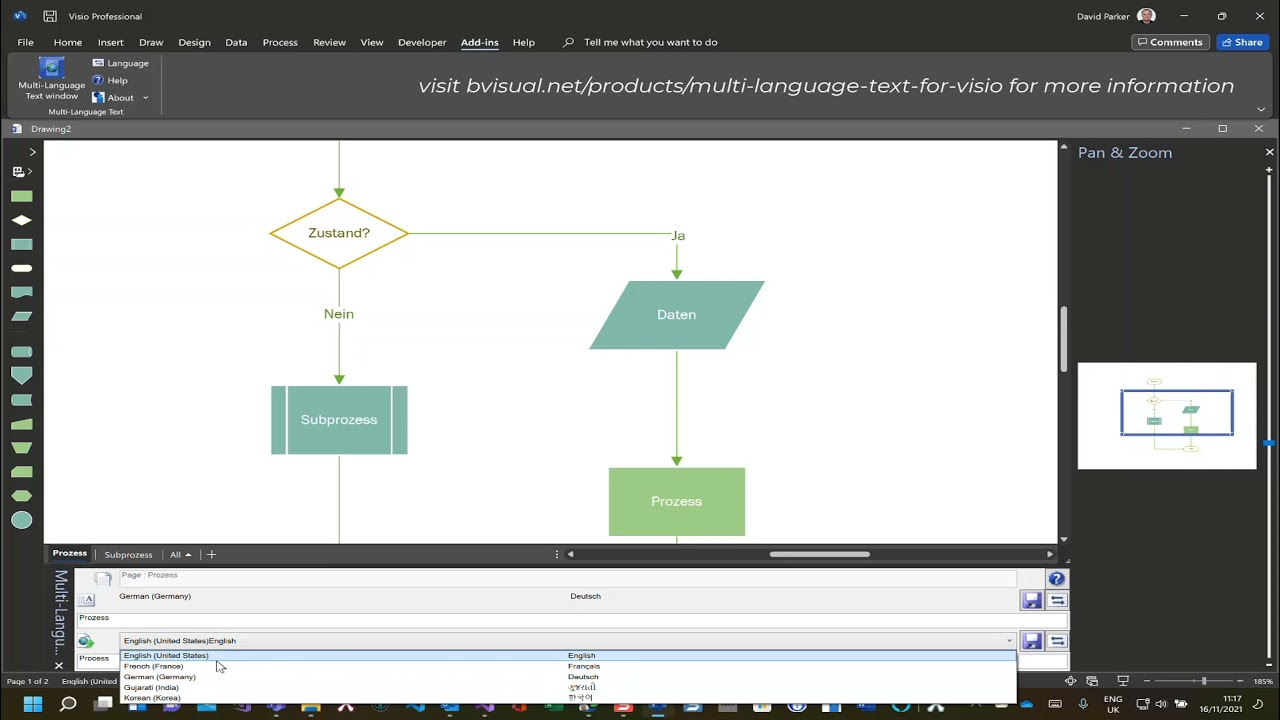This screenshot has height=720, width=1280.
Task: Click the 185% zoom level value
Action: (x=1263, y=681)
